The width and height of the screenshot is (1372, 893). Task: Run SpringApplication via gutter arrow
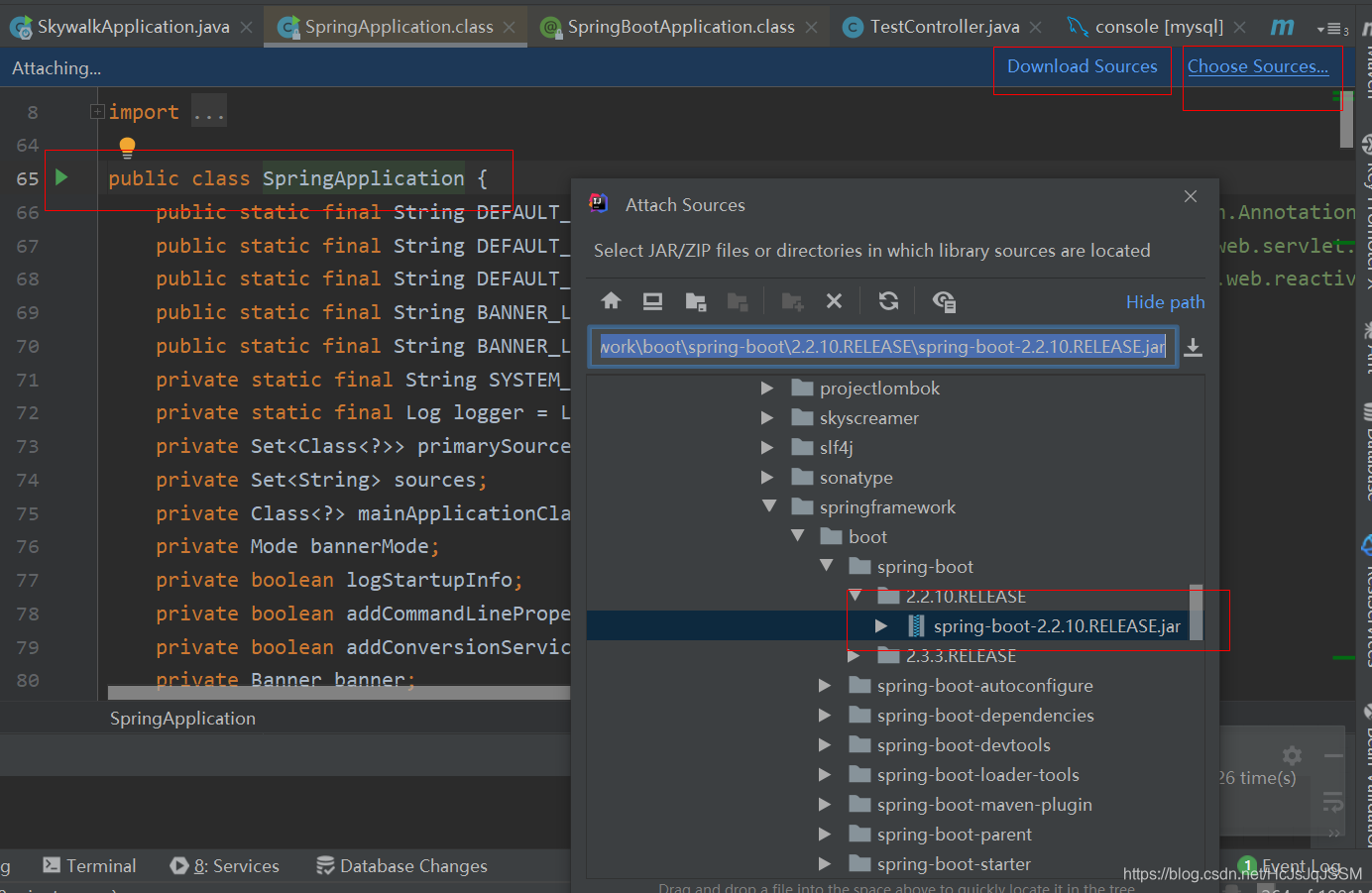pos(61,177)
